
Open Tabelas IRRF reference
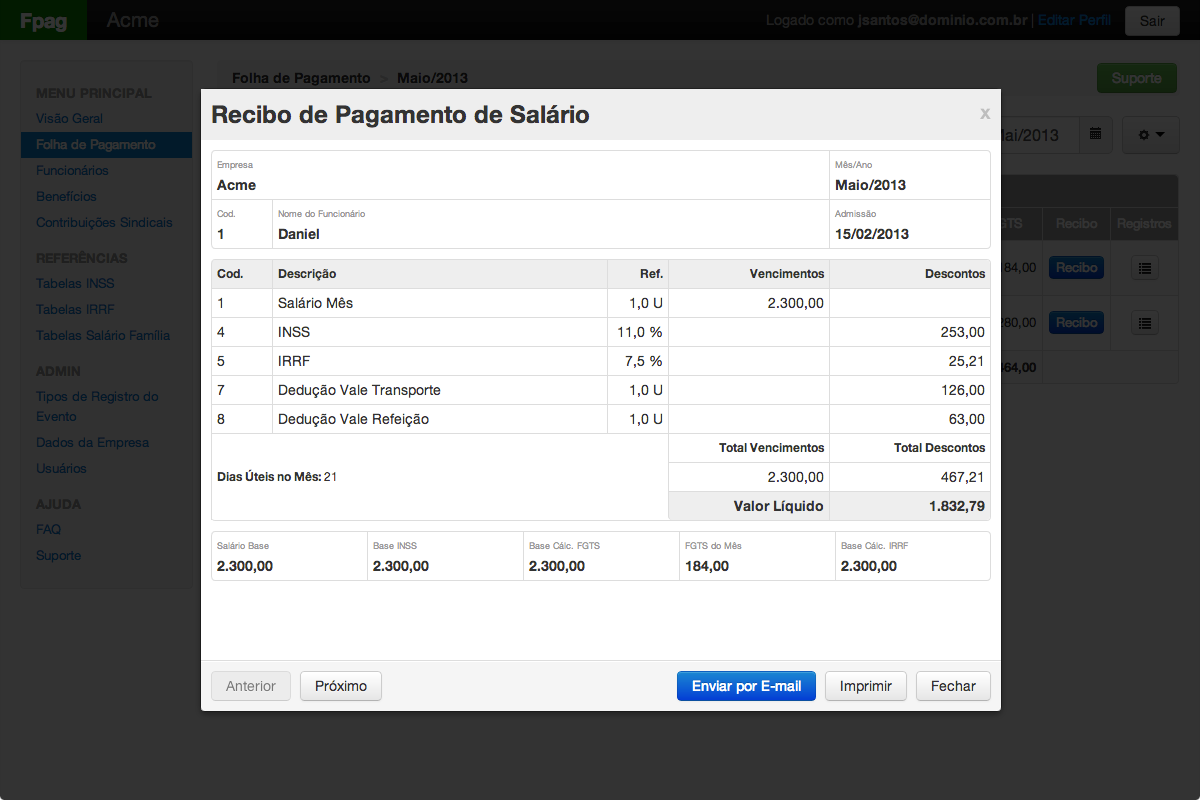75,309
